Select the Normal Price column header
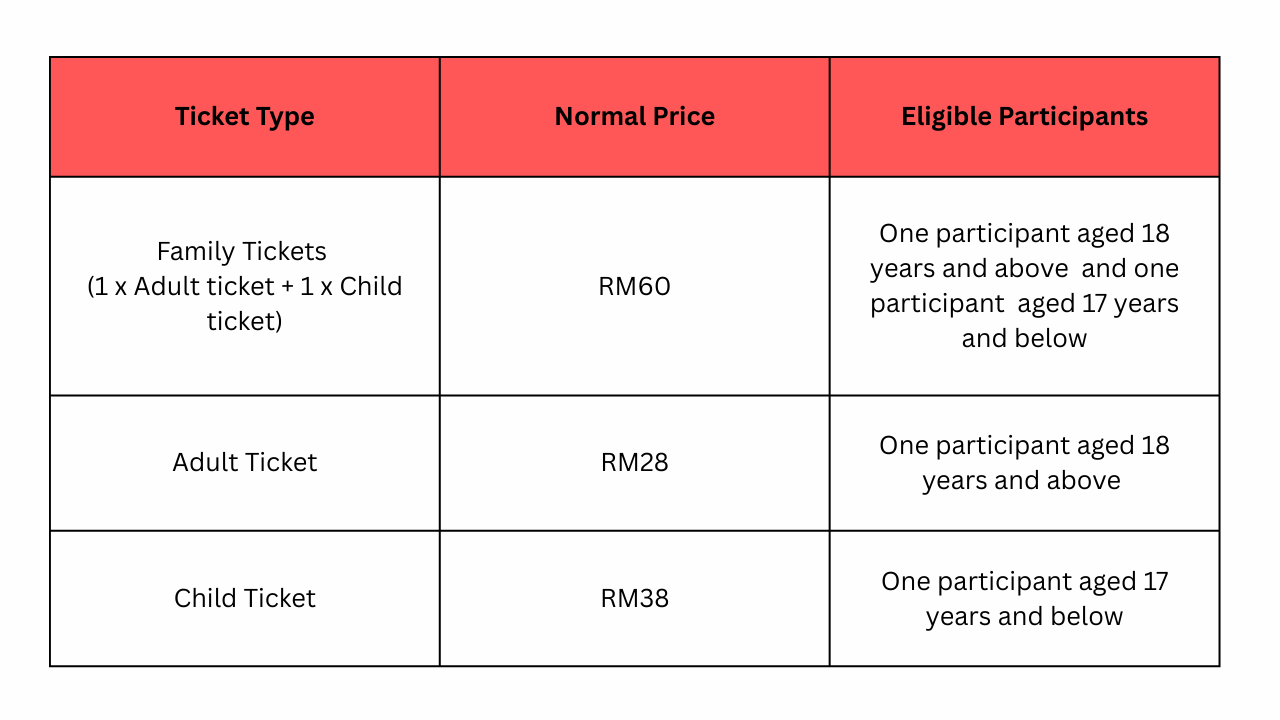 [x=635, y=117]
